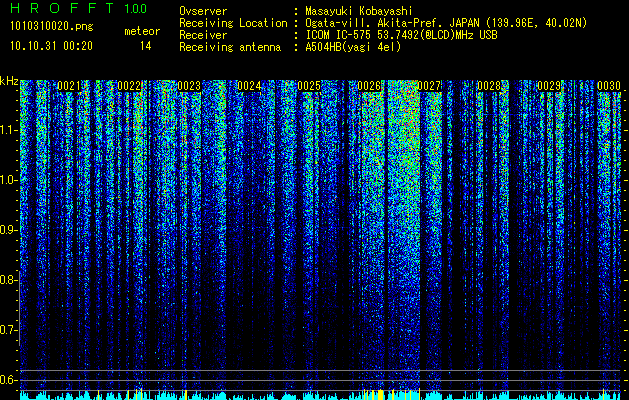This screenshot has width=629, height=400.
Task: Select the 0022 time marker
Action: tap(129, 86)
